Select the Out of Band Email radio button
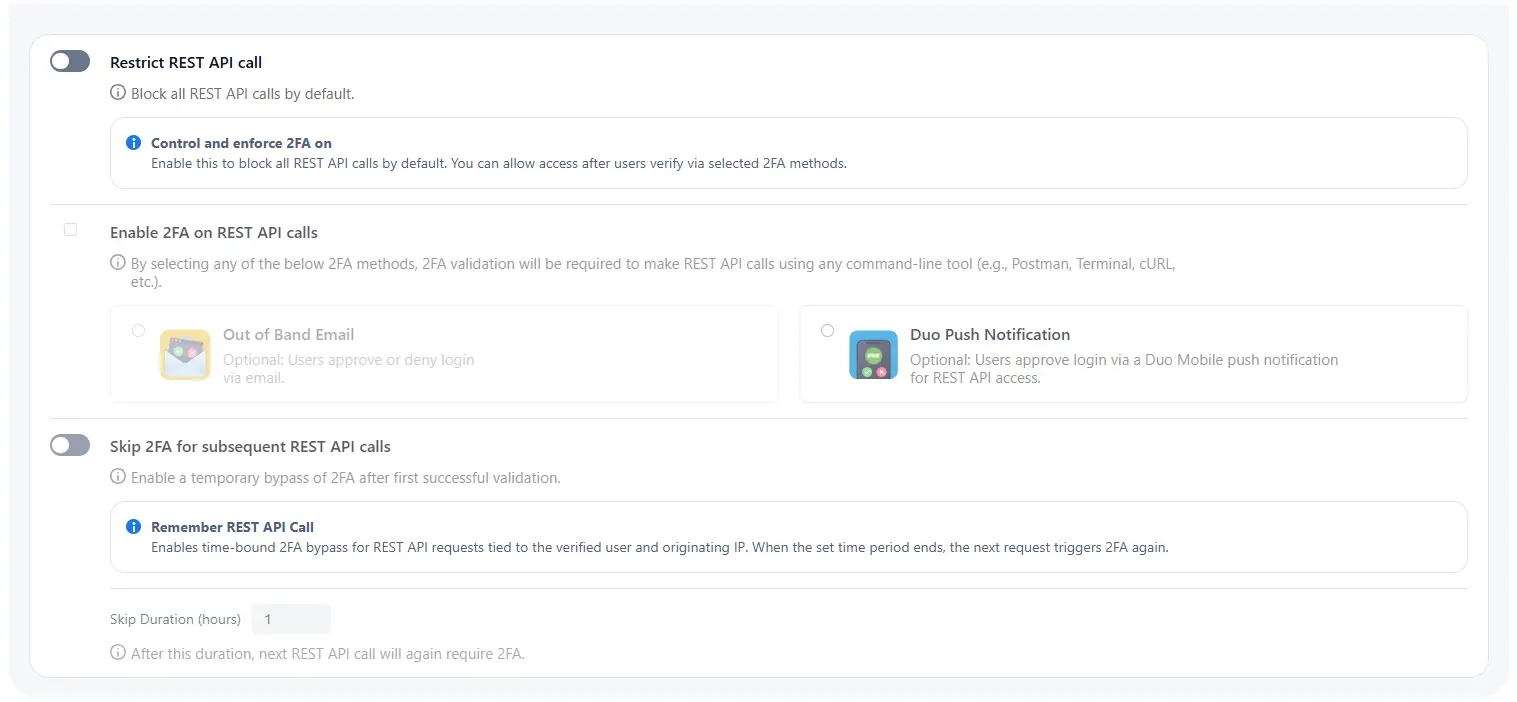 coord(138,330)
